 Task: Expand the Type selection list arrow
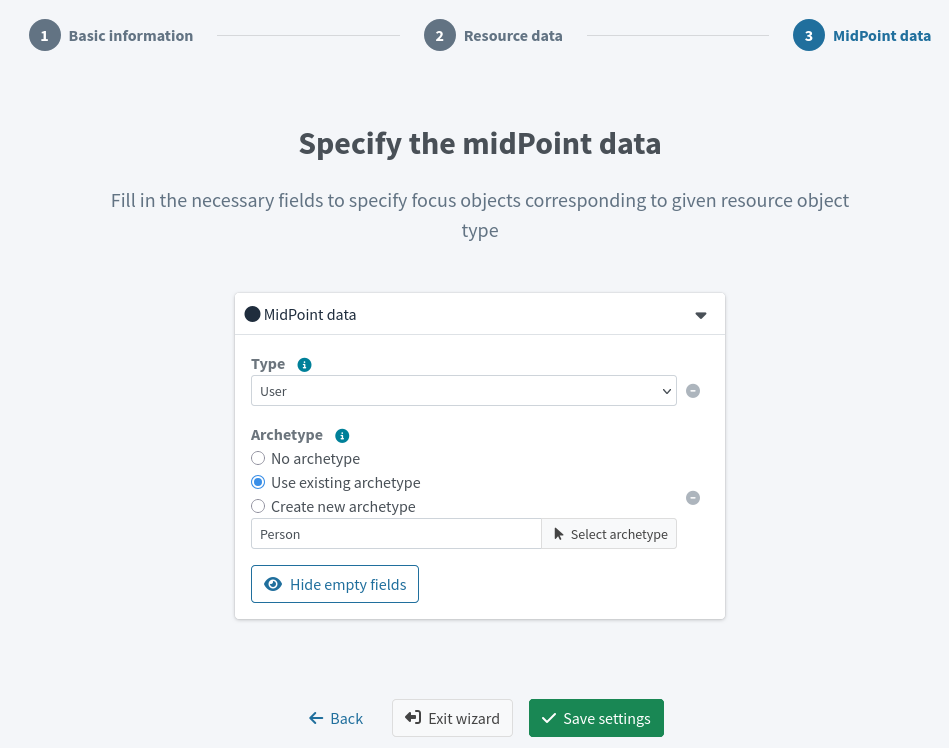[668, 390]
